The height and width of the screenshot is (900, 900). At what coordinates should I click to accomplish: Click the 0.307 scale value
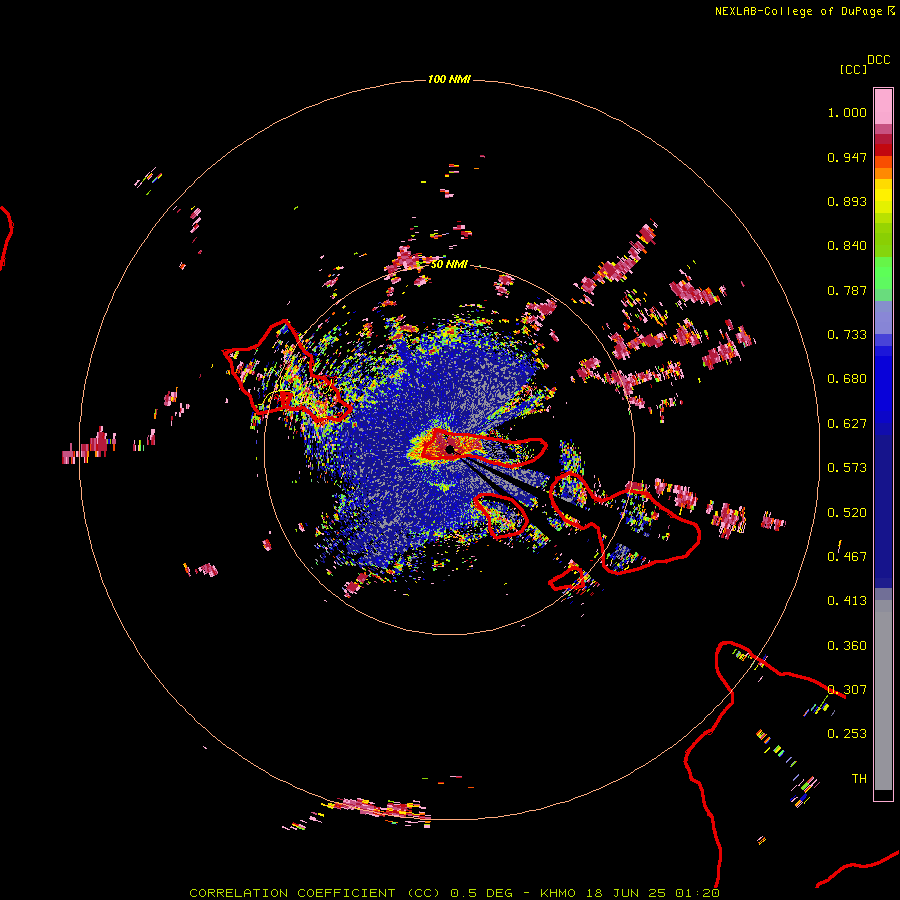pyautogui.click(x=847, y=690)
